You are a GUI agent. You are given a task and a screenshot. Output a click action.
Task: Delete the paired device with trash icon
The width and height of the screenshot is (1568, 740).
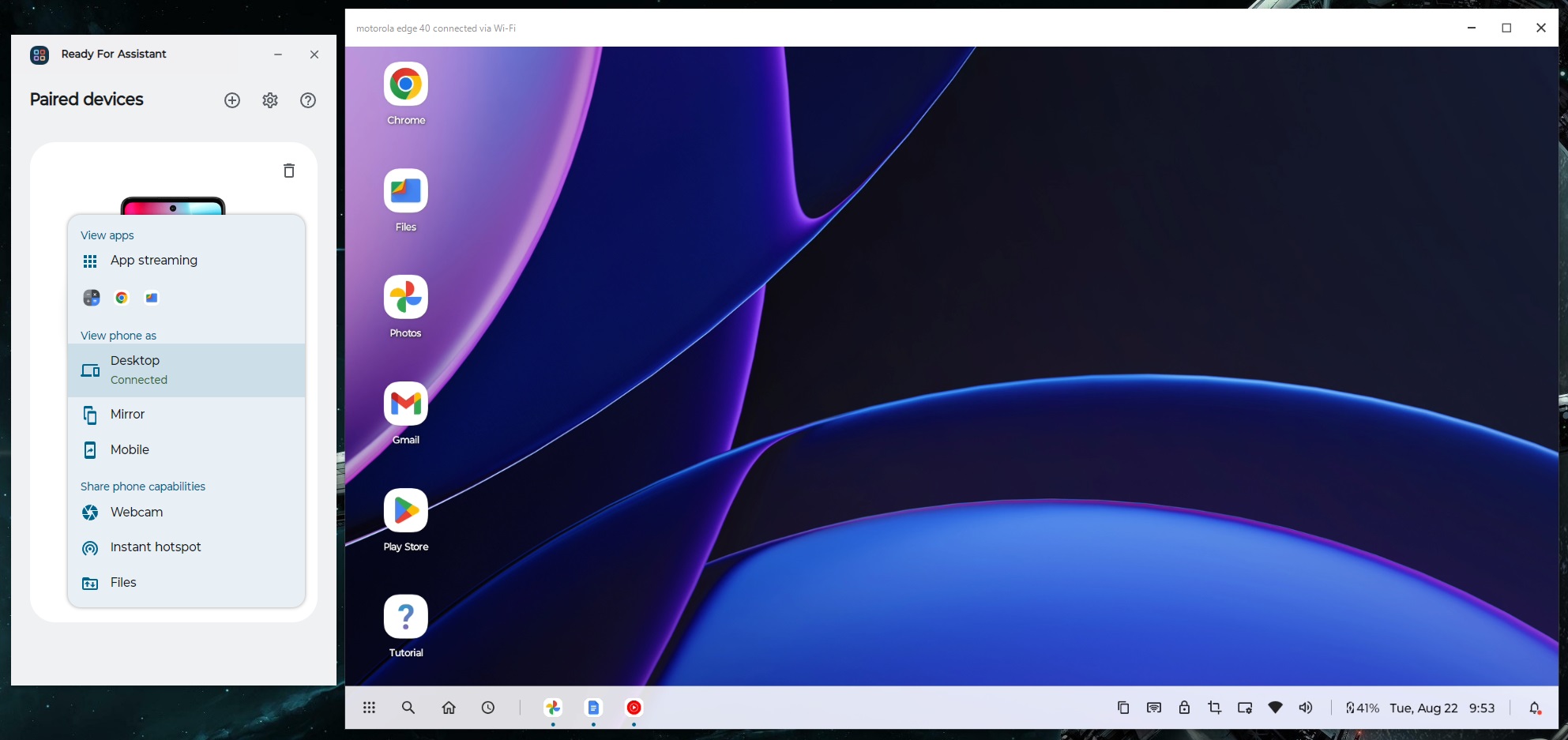pos(289,171)
